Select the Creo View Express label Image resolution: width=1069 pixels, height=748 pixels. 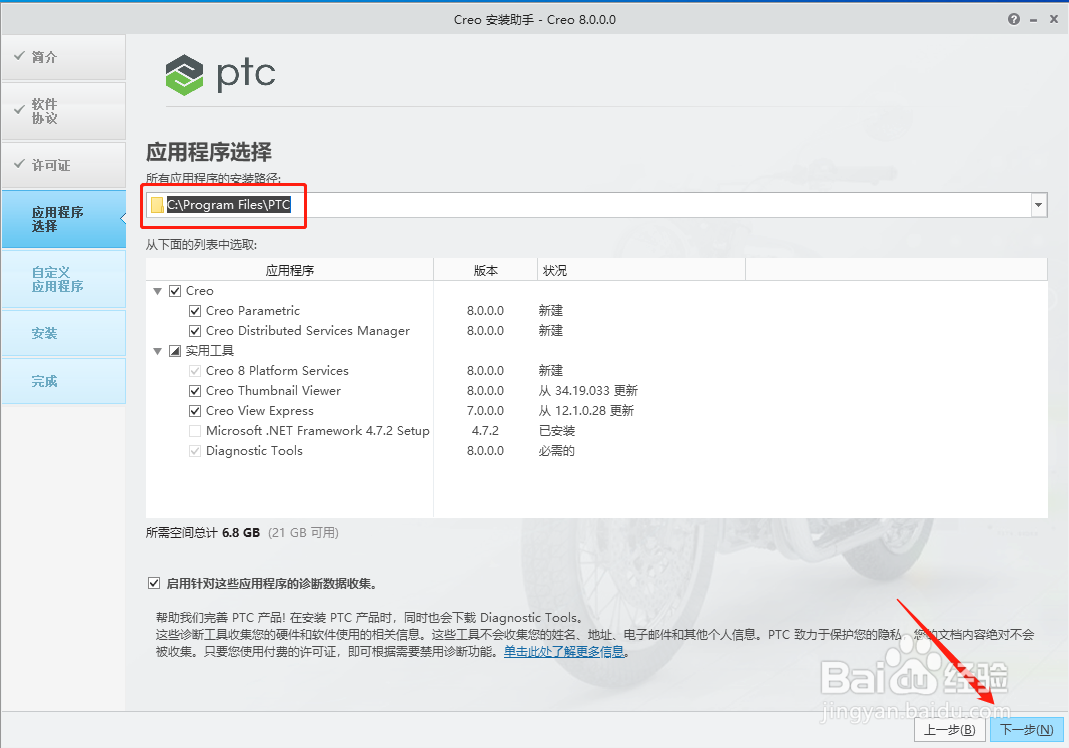[260, 411]
